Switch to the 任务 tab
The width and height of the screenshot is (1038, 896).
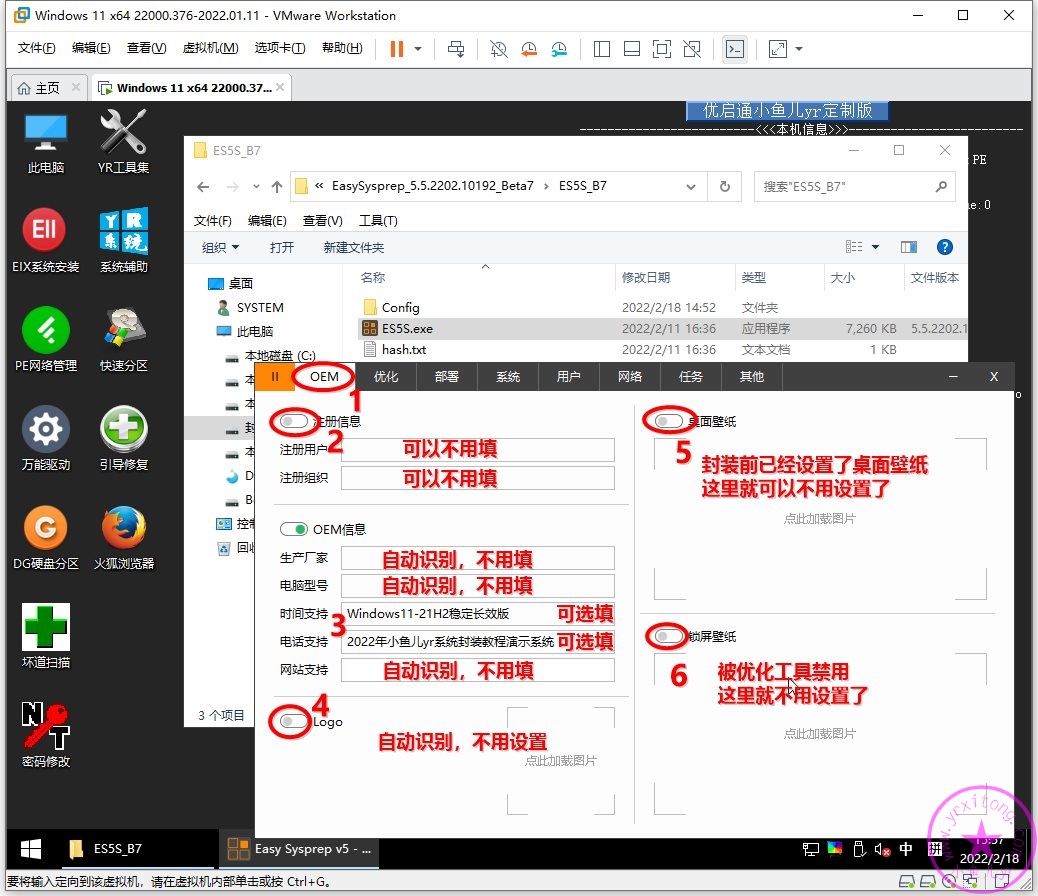click(x=690, y=377)
